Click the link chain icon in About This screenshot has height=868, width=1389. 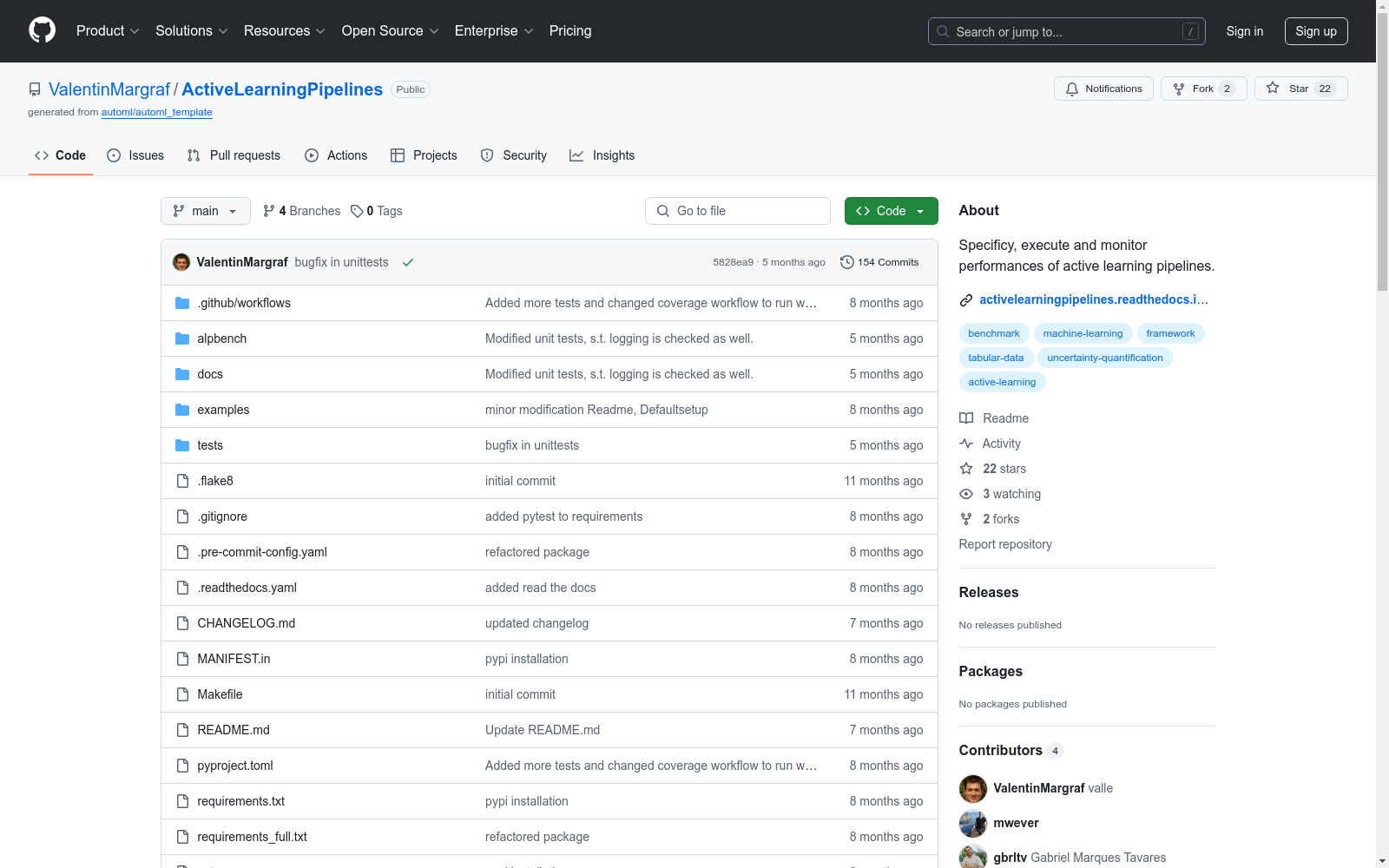(x=966, y=300)
